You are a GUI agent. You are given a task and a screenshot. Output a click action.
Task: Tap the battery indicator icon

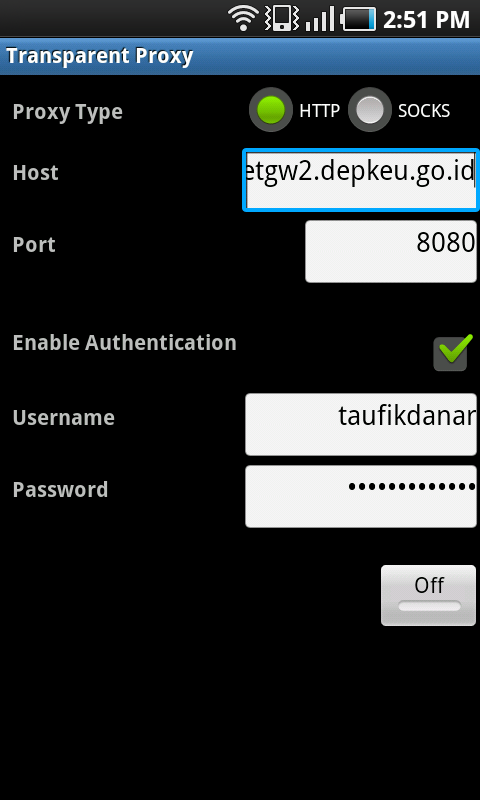[359, 19]
